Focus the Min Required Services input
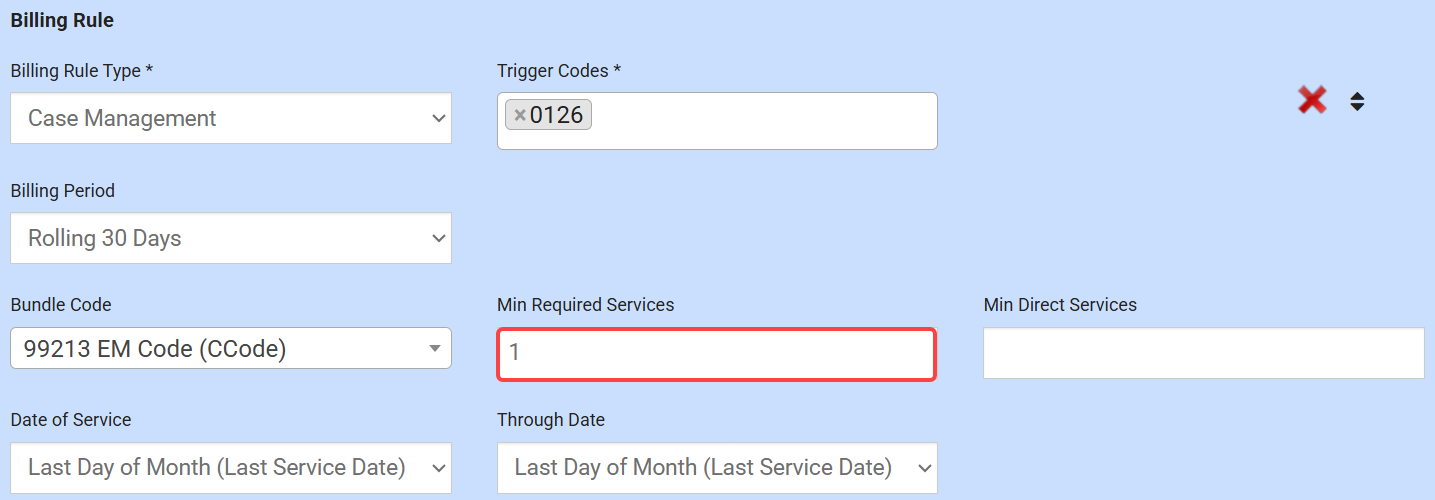This screenshot has width=1435, height=500. (716, 354)
